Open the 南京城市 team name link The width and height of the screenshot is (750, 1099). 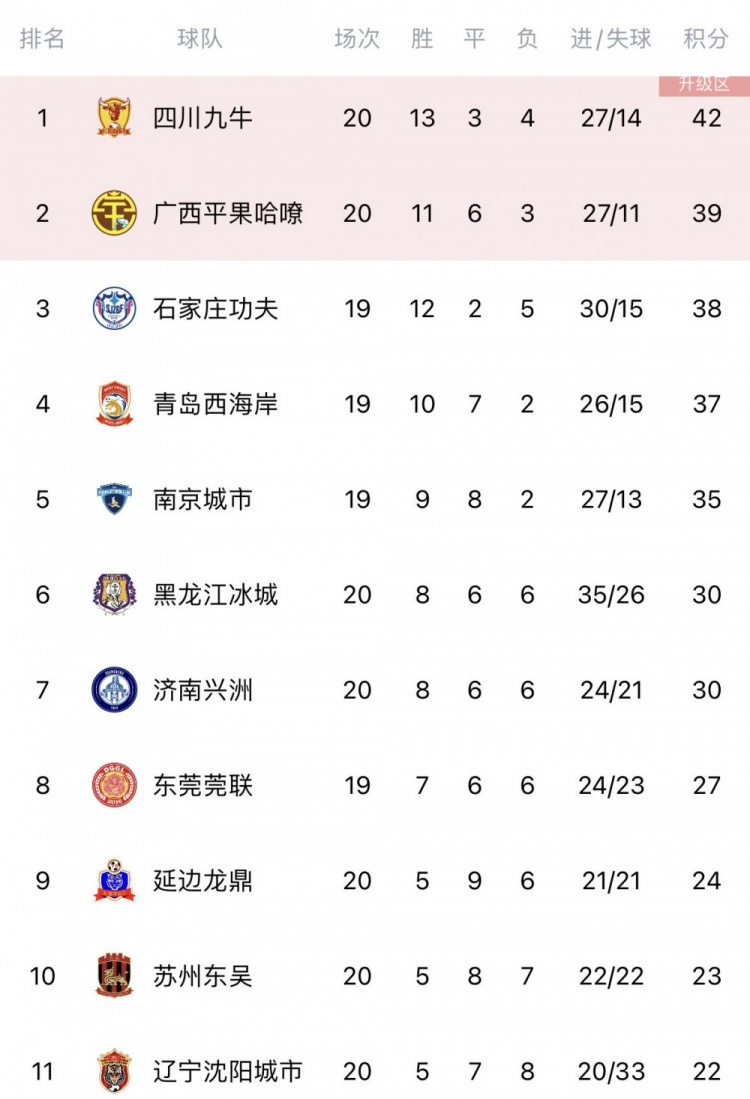[x=203, y=499]
